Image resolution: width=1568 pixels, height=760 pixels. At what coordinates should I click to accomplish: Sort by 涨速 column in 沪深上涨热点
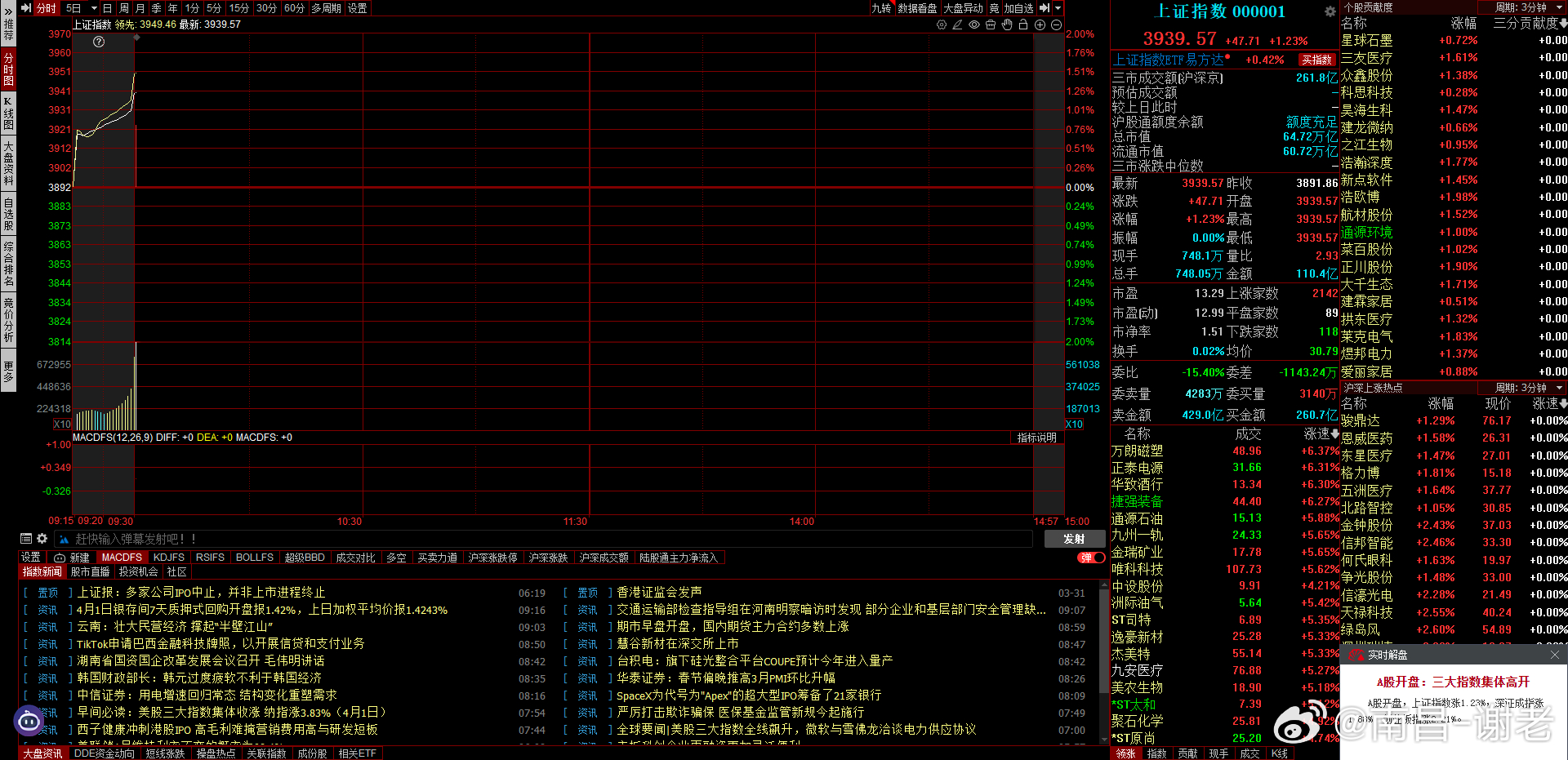pyautogui.click(x=1549, y=404)
